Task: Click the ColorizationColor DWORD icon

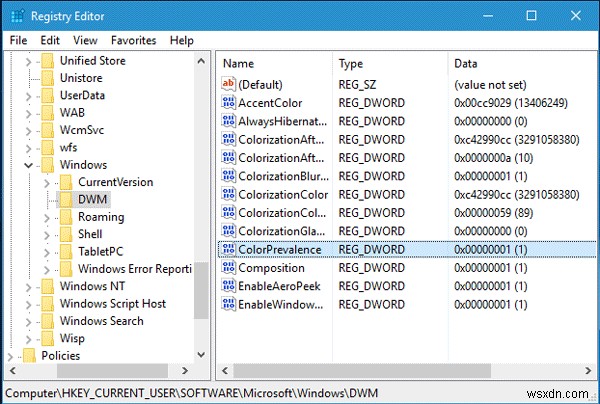Action: [228, 194]
